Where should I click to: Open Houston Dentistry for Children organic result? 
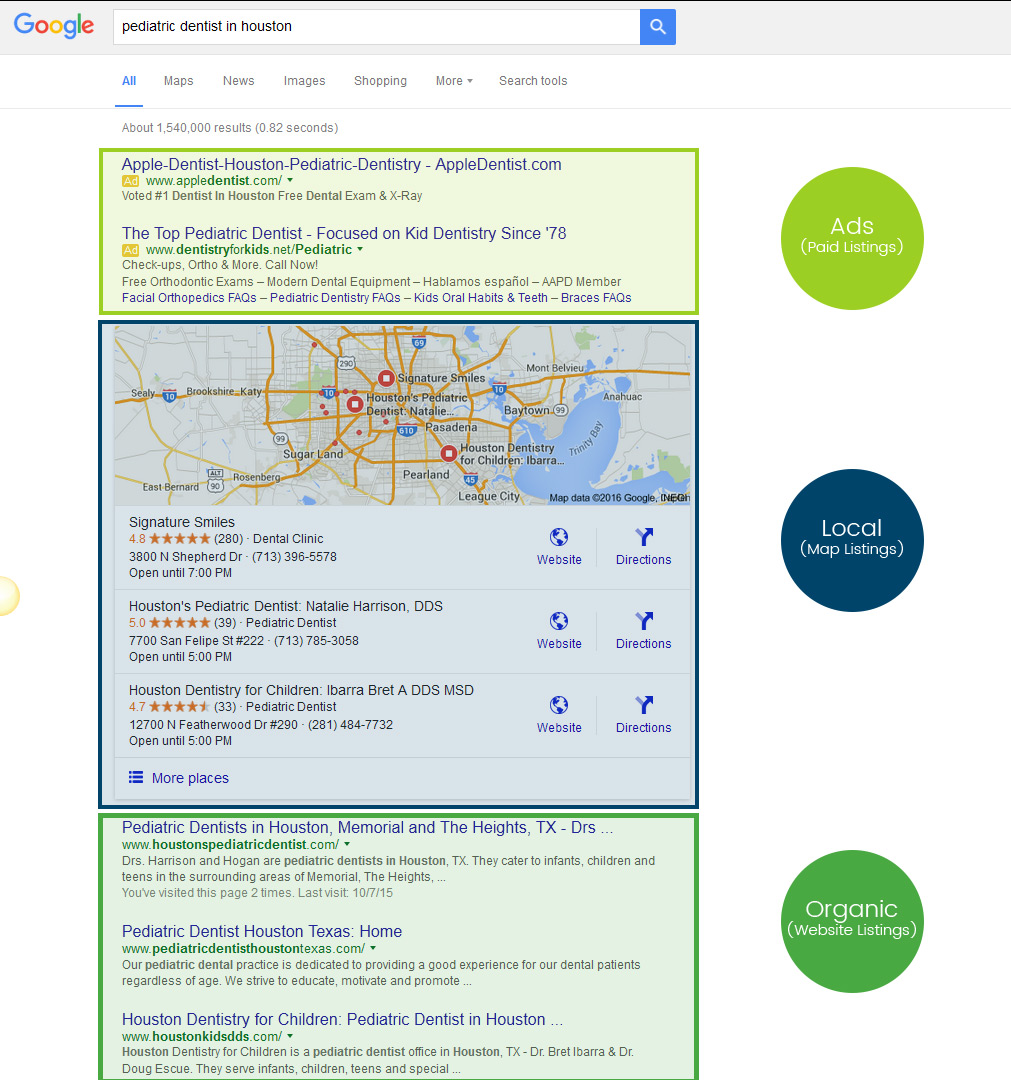(342, 1019)
